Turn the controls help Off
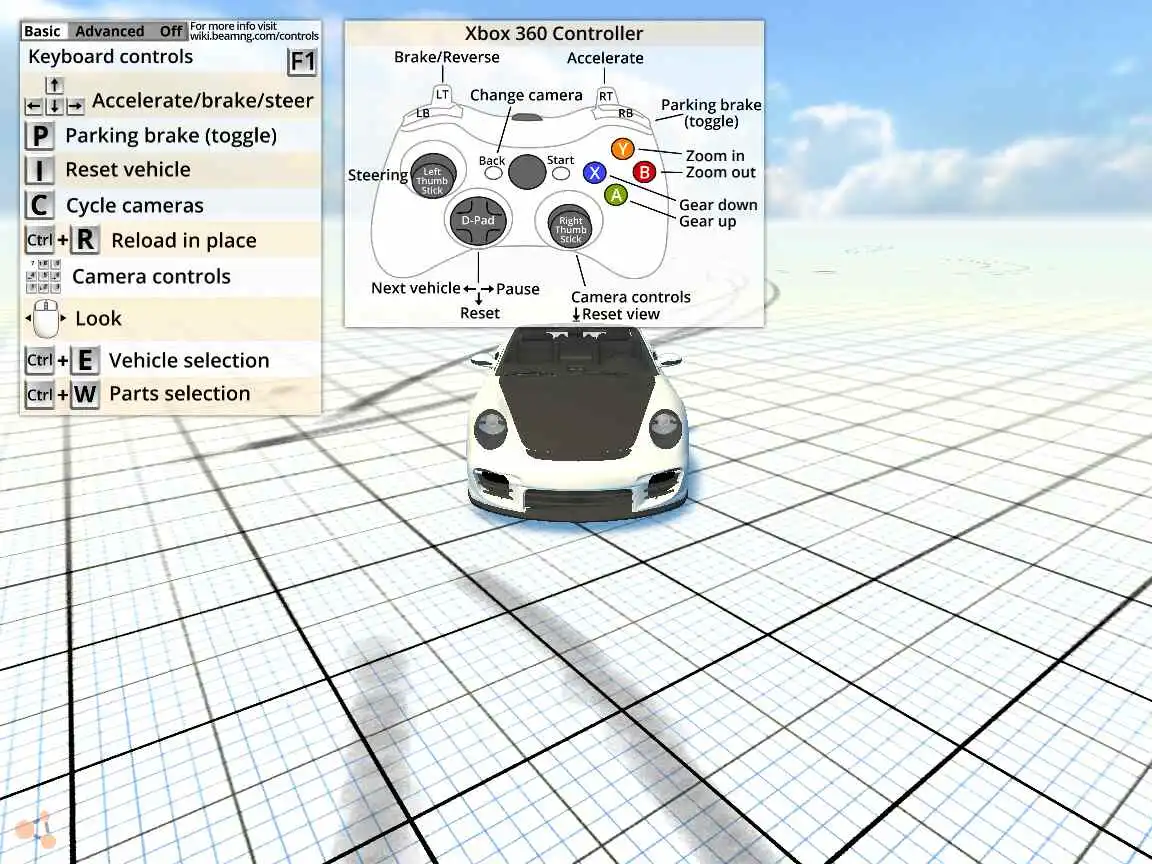The width and height of the screenshot is (1152, 864). pos(171,31)
